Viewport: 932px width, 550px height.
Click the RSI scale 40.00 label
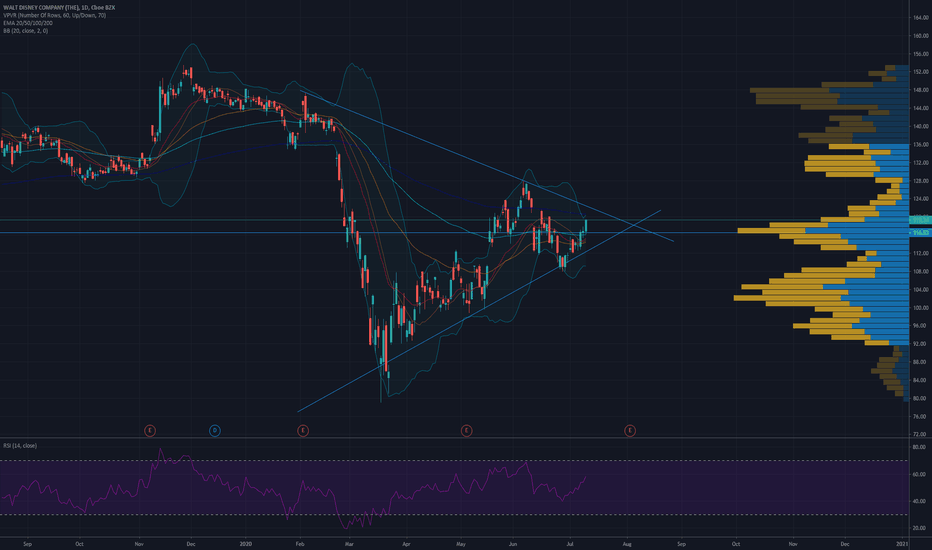coord(920,501)
